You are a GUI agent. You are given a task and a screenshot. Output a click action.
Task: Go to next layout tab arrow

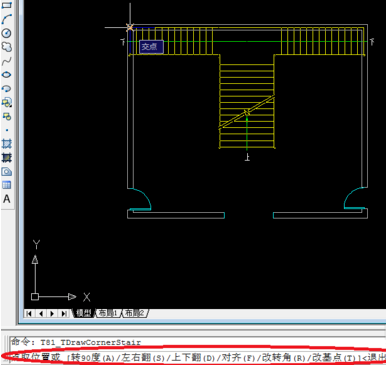pyautogui.click(x=52, y=313)
